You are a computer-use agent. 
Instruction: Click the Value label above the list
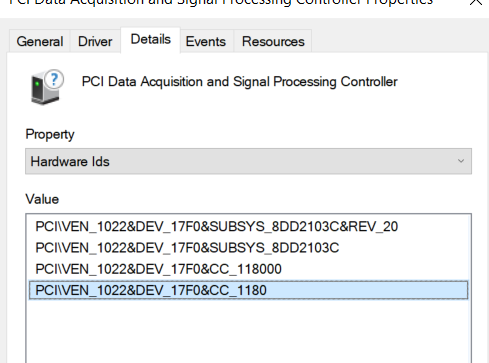click(x=42, y=199)
